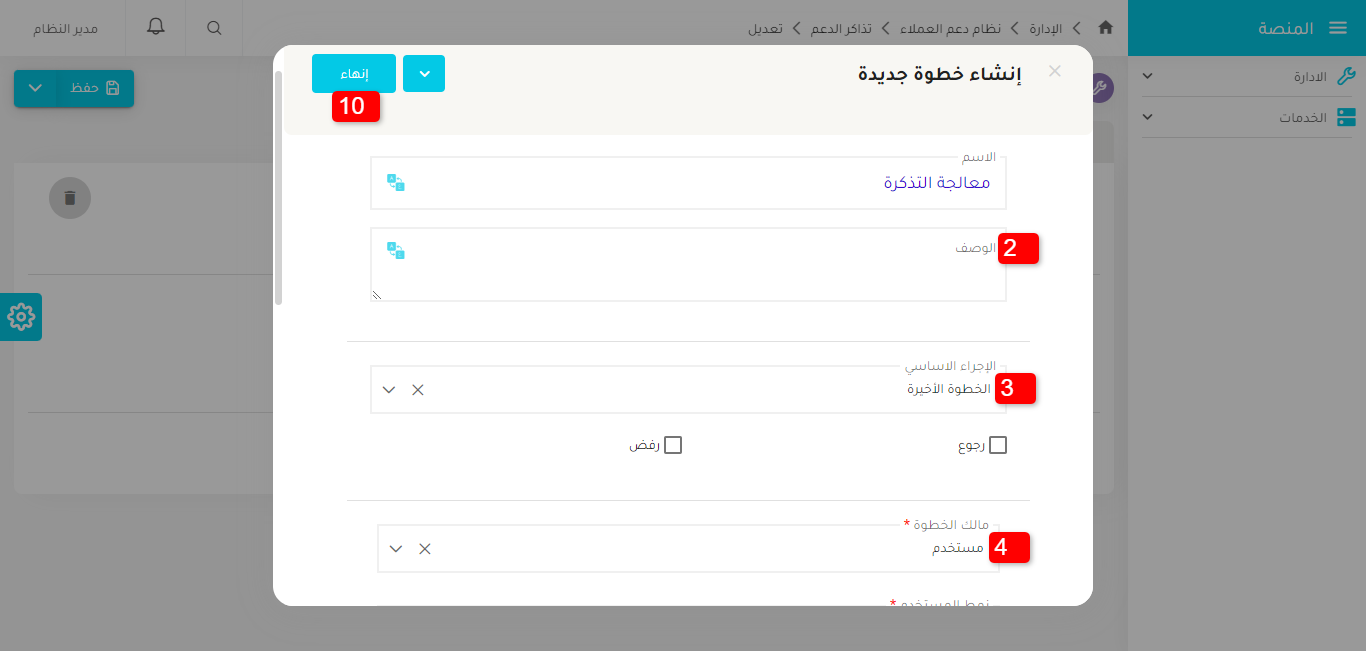This screenshot has width=1366, height=651.
Task: Expand the dropdown arrow next to إنهاء
Action: [424, 73]
